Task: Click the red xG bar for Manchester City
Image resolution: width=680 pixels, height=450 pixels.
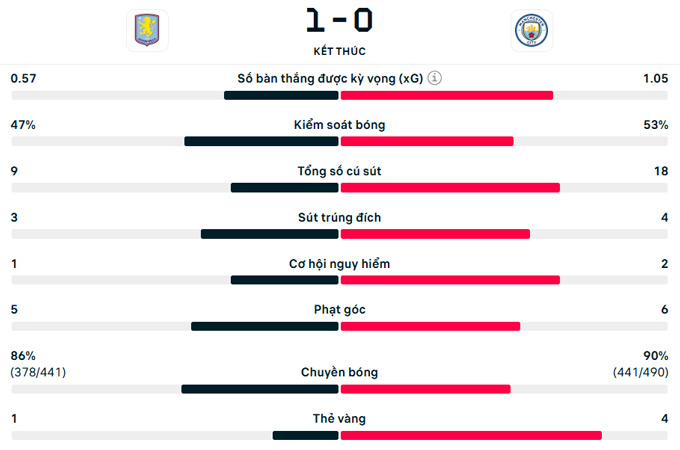Action: (447, 95)
